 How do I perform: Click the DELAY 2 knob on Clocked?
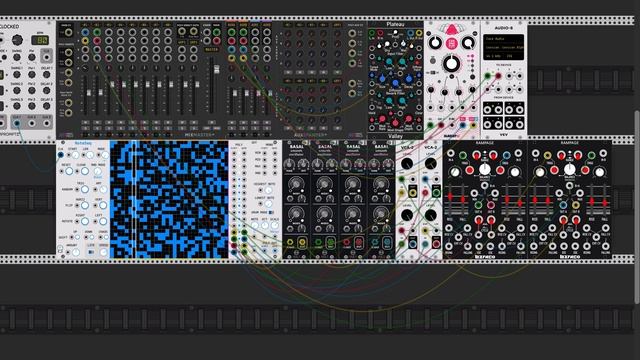47,90
